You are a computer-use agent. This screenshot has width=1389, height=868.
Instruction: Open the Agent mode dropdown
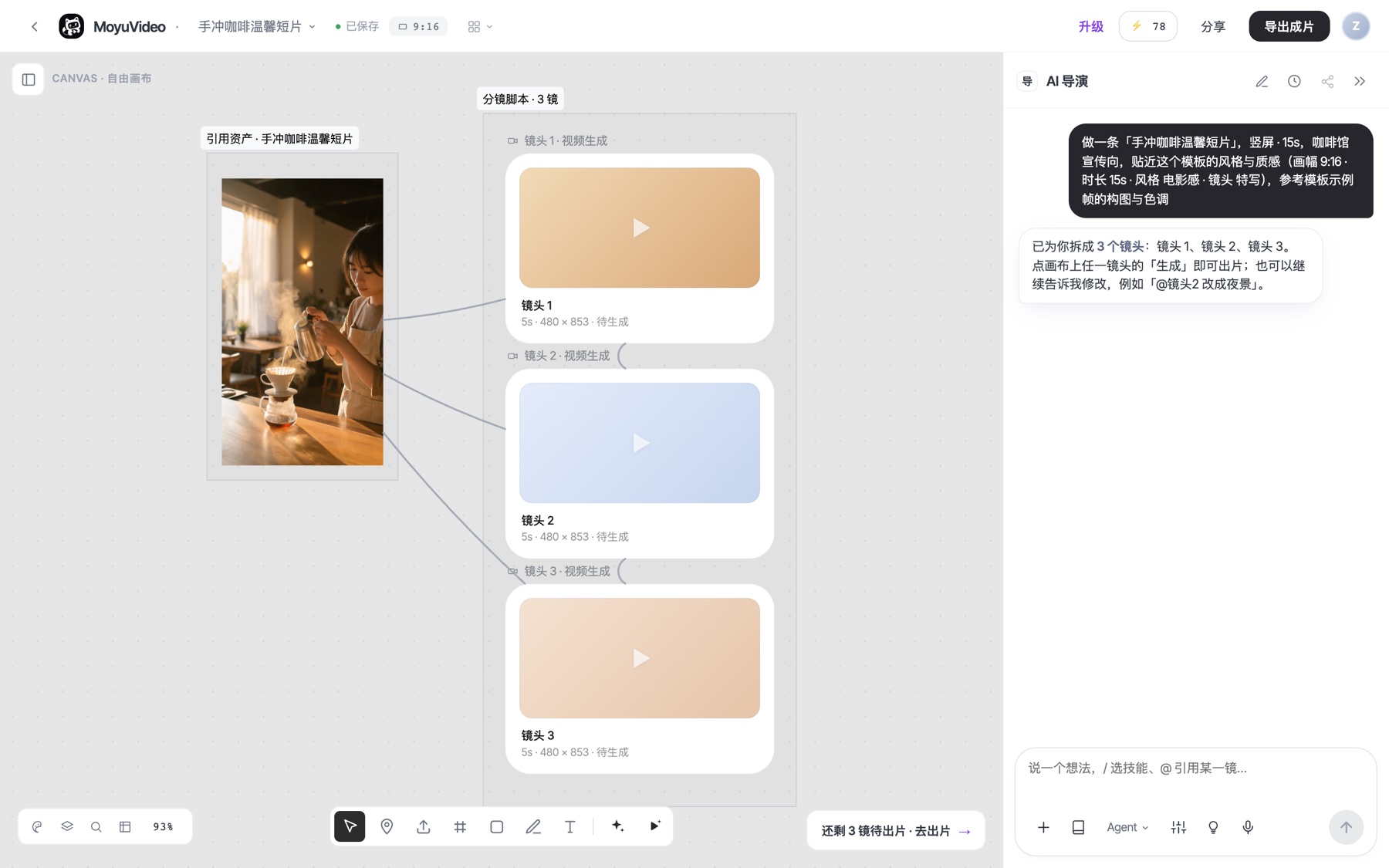(x=1127, y=827)
